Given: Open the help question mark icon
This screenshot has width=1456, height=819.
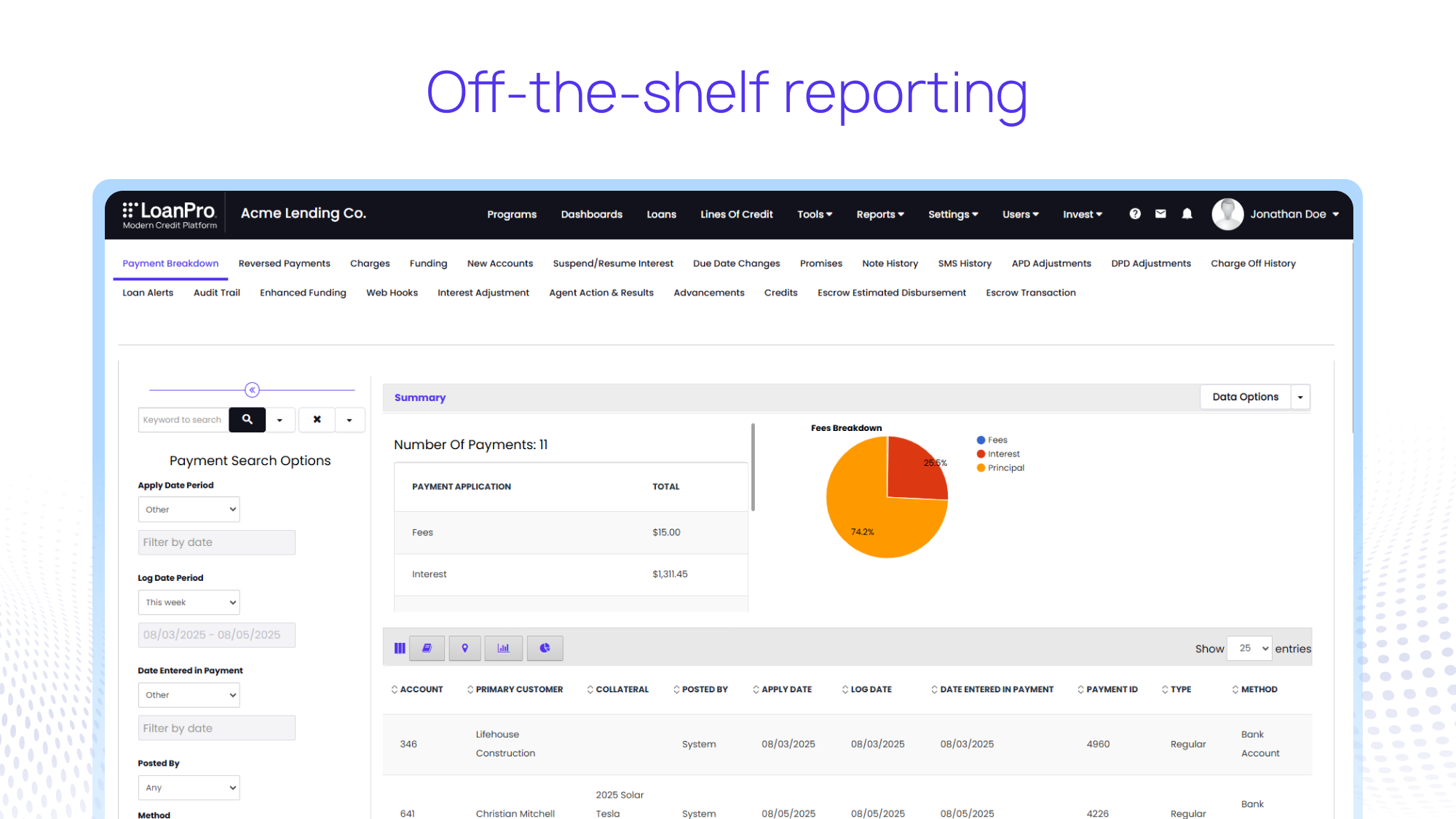Looking at the screenshot, I should 1135,214.
